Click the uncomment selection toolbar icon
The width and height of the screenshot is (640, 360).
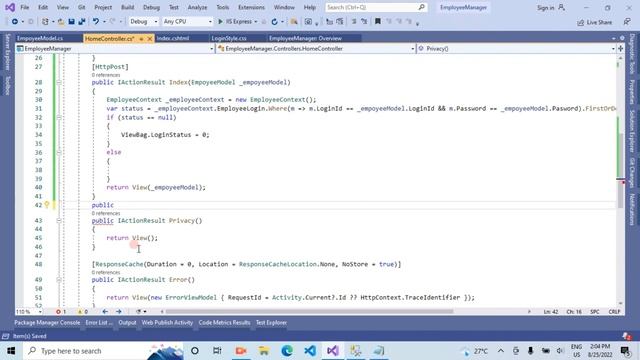click(364, 21)
